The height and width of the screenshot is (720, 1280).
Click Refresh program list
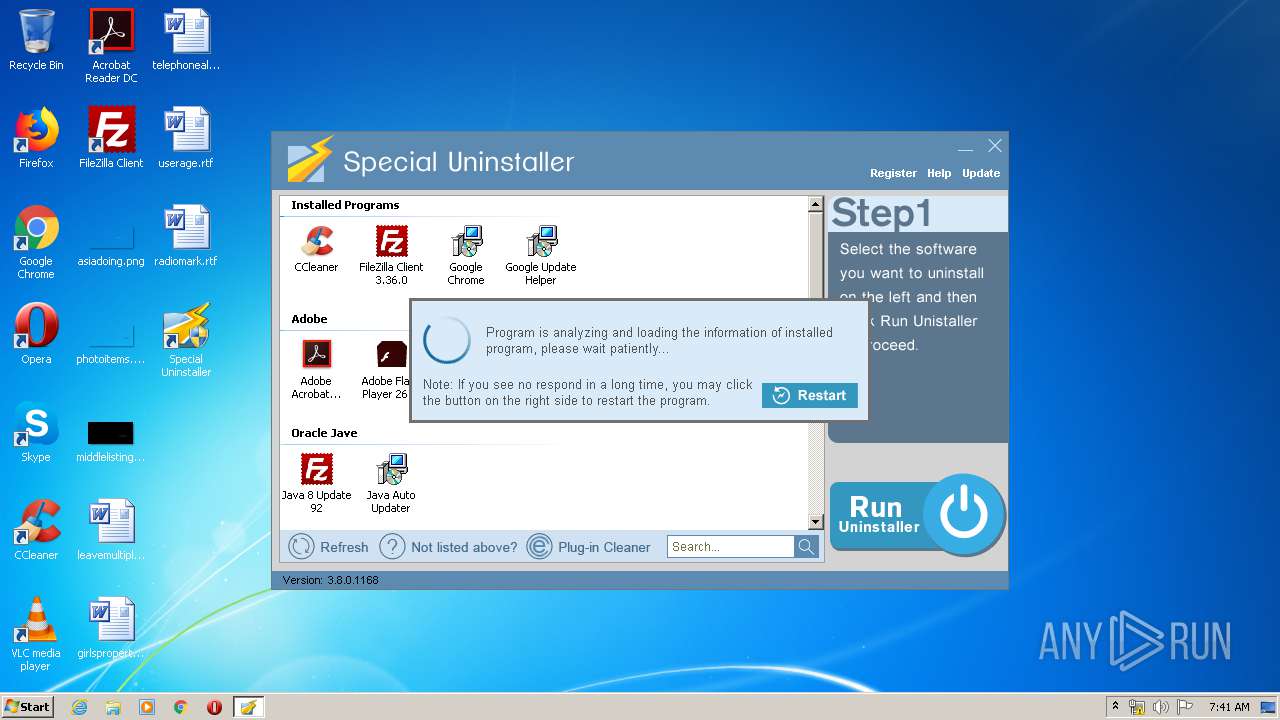click(329, 547)
